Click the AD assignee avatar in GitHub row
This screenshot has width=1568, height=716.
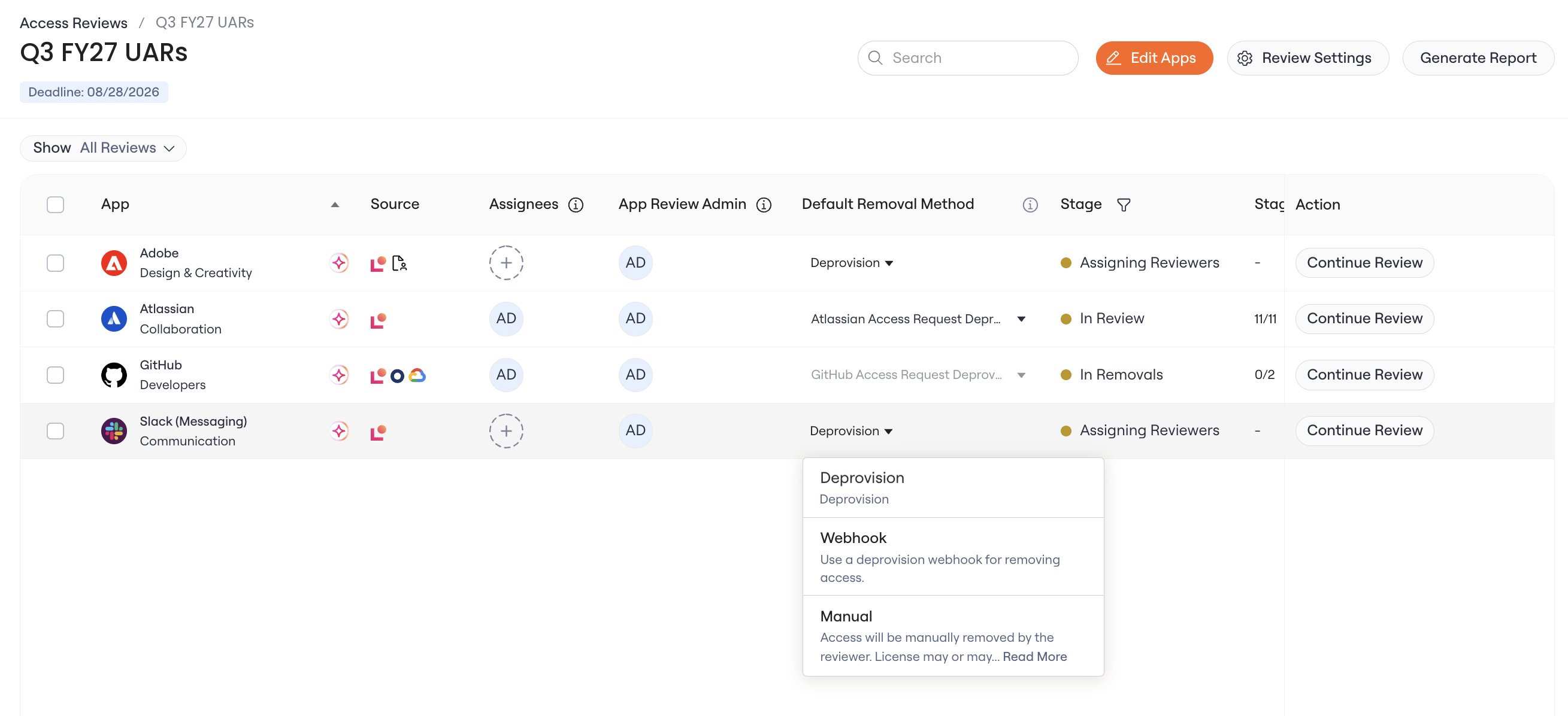pyautogui.click(x=506, y=375)
